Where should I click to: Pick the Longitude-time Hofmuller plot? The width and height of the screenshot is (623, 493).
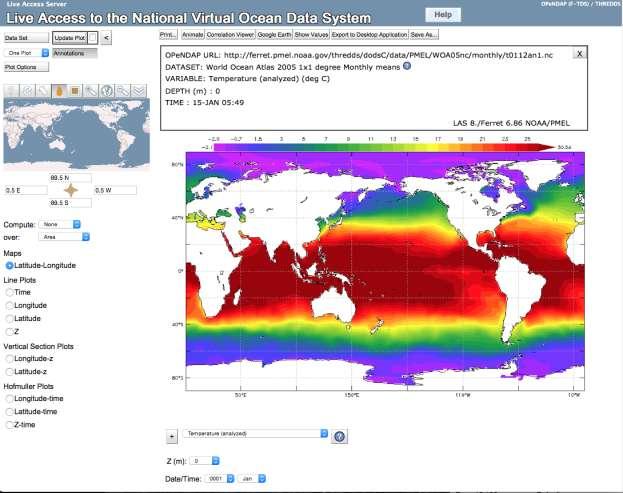pos(9,398)
